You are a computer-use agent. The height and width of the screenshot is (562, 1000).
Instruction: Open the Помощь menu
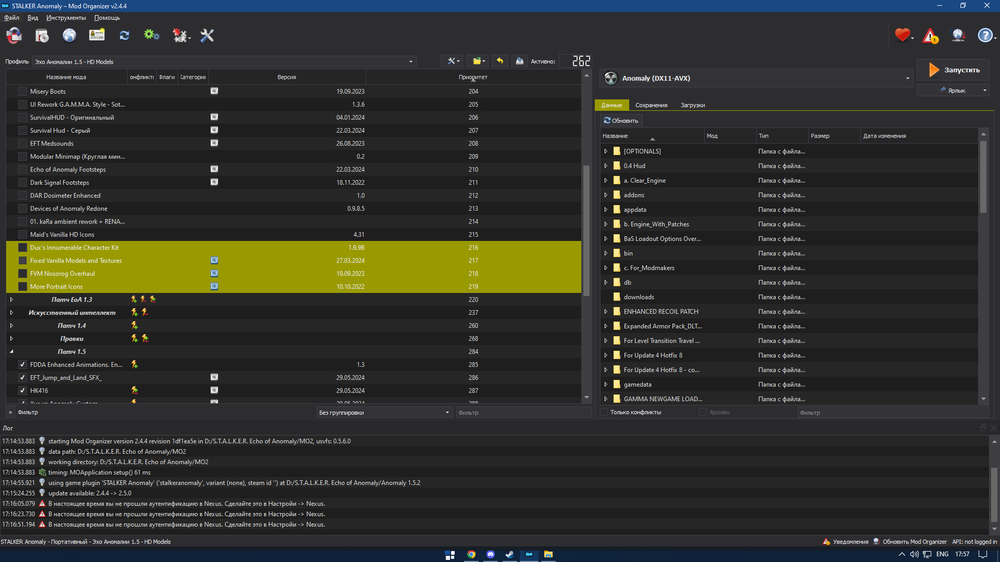click(107, 18)
